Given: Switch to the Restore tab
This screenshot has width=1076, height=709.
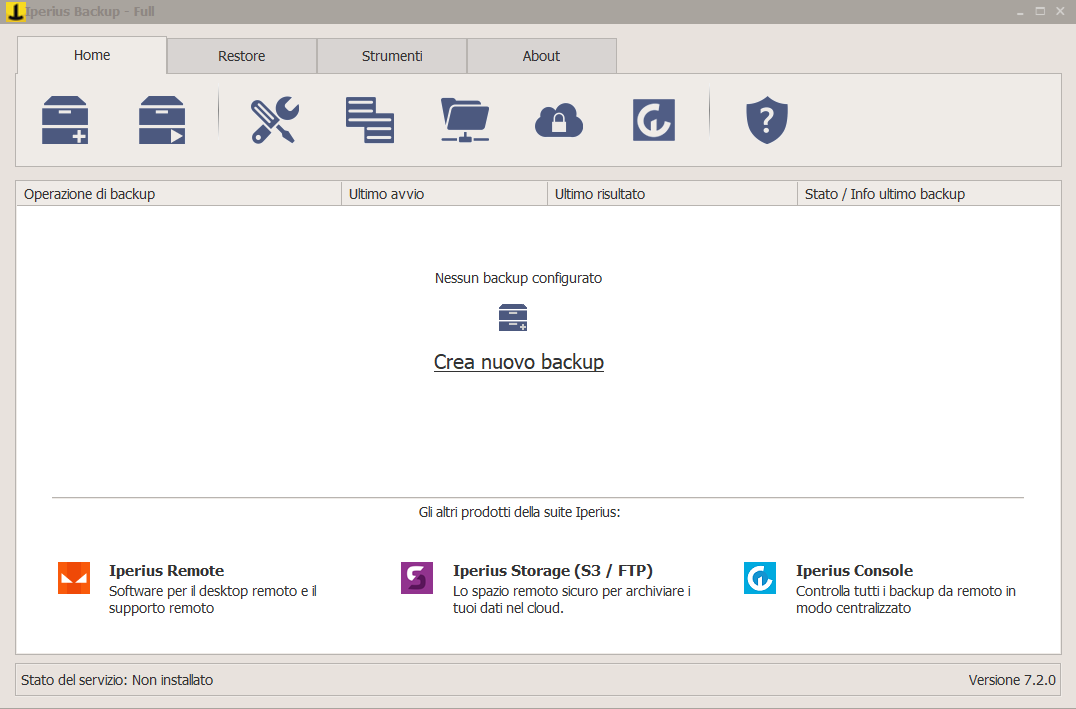Looking at the screenshot, I should pyautogui.click(x=242, y=56).
